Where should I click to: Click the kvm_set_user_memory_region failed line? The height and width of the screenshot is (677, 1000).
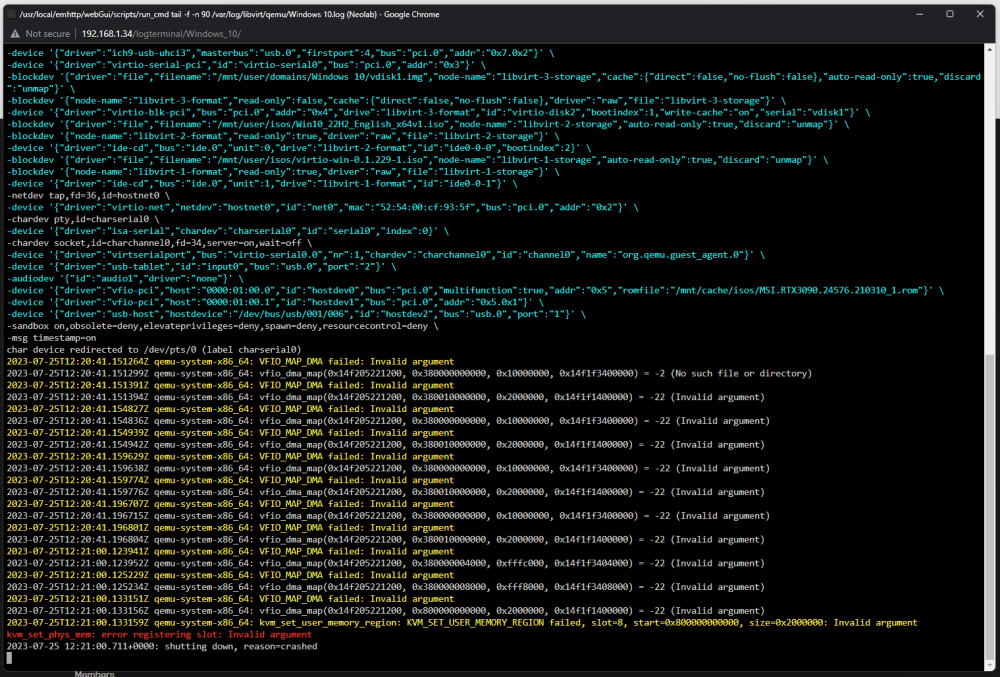tap(462, 623)
